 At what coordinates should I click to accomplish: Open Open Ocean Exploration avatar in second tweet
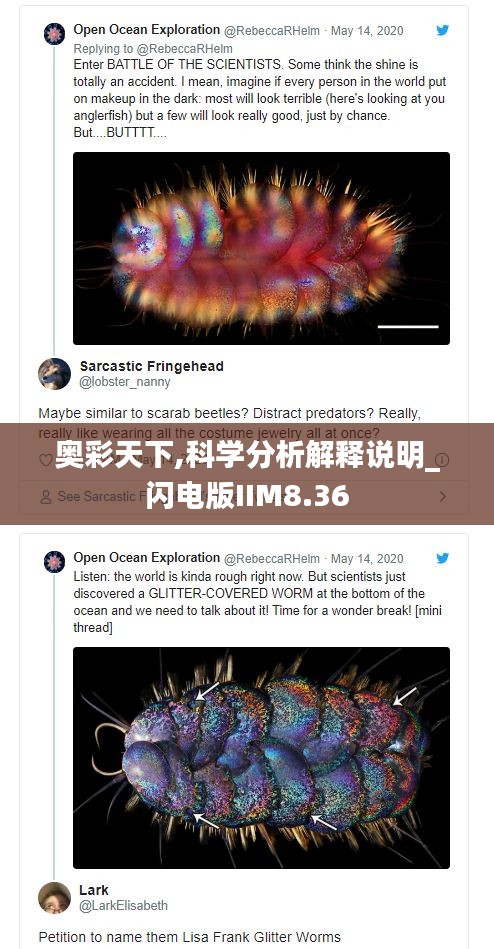[54, 561]
